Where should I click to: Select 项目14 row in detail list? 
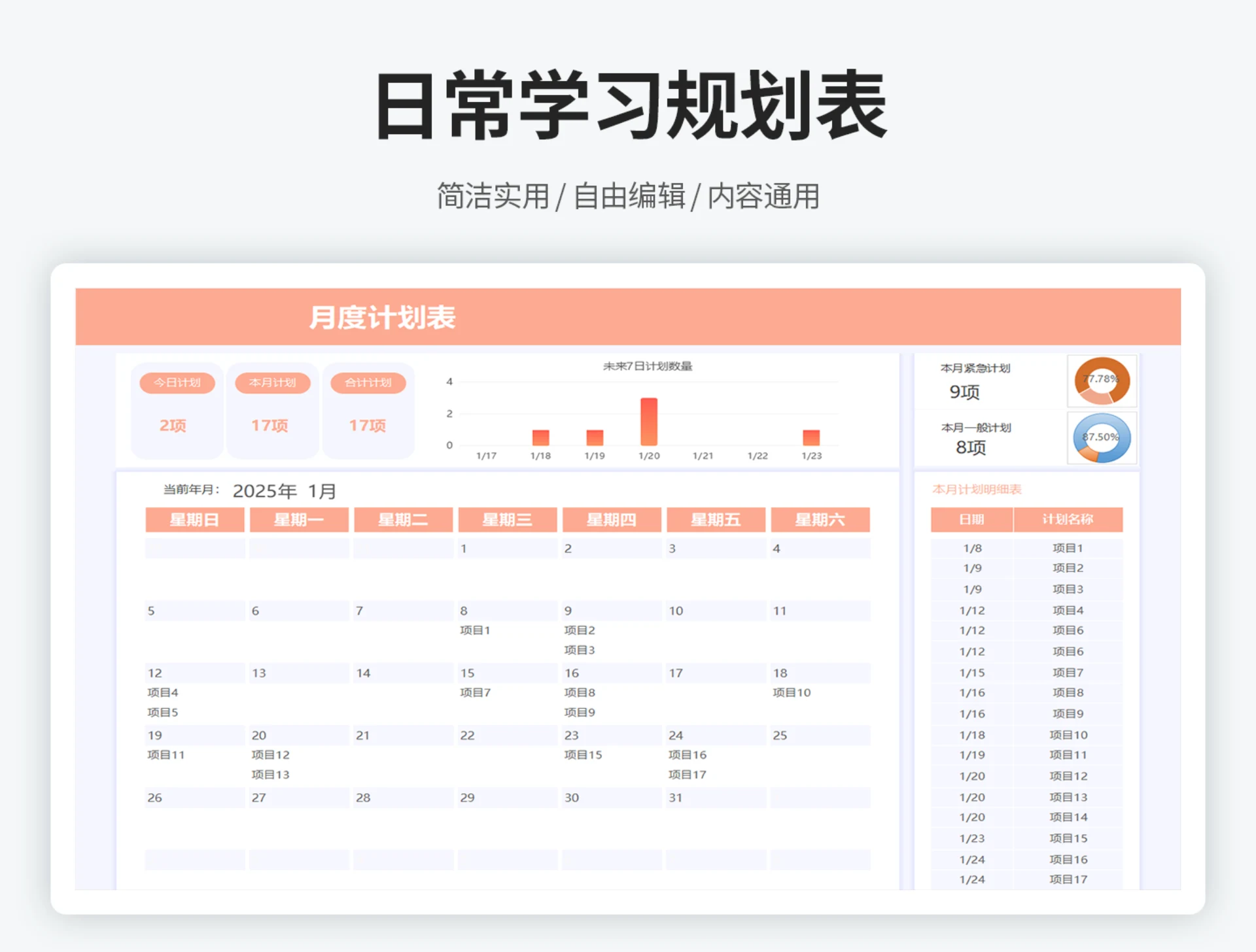1068,817
